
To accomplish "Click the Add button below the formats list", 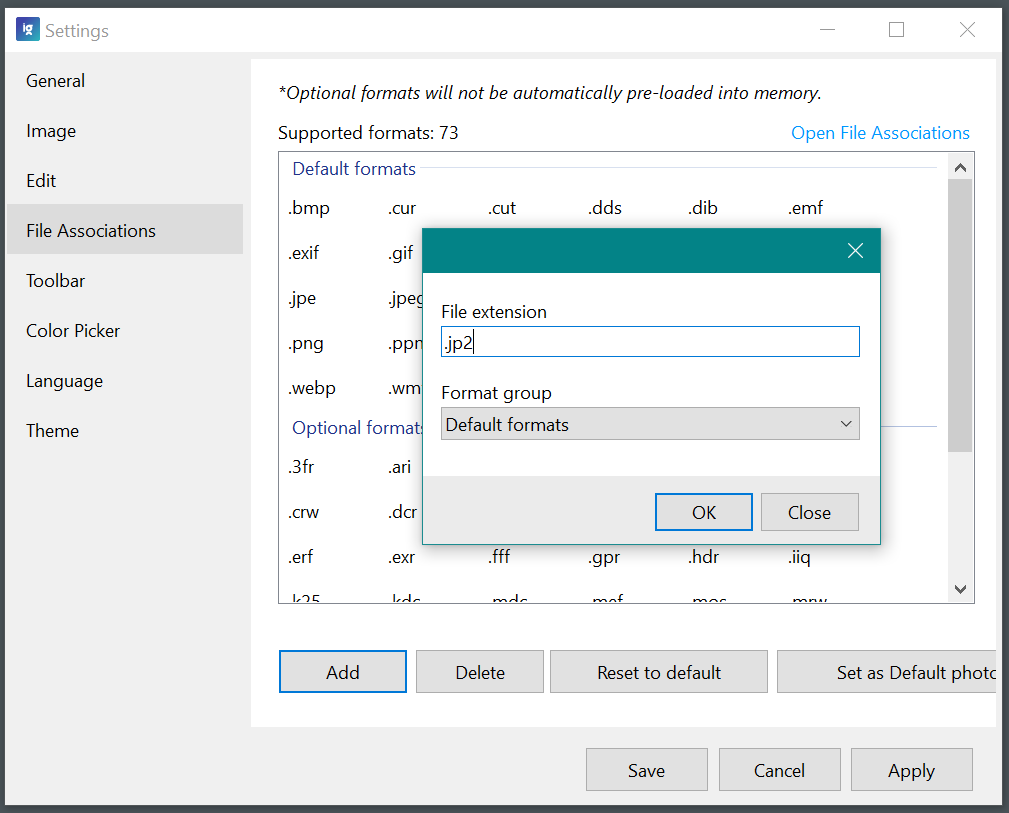I will [x=342, y=671].
